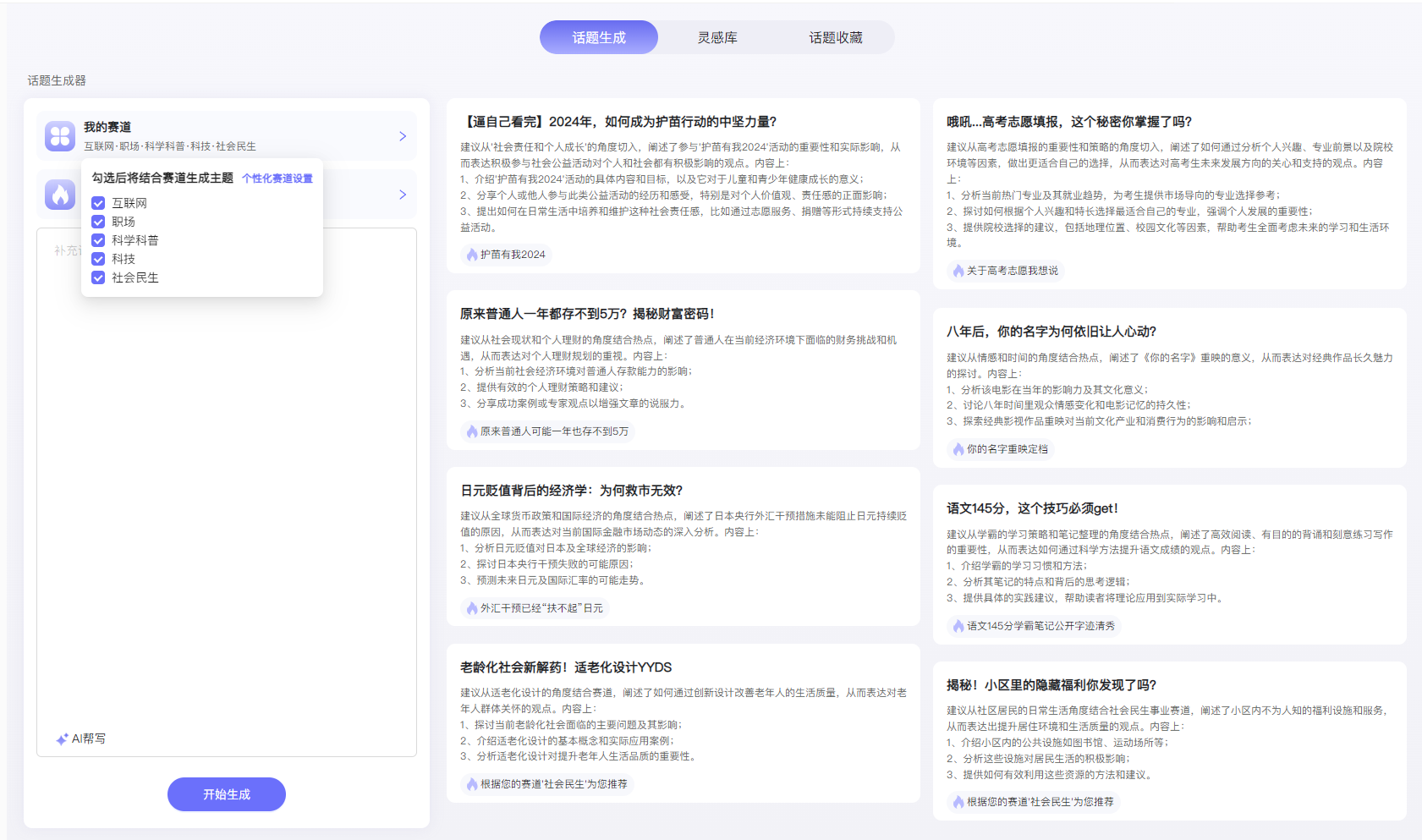Expand the second row's right chevron arrow
1422x840 pixels.
[x=403, y=195]
